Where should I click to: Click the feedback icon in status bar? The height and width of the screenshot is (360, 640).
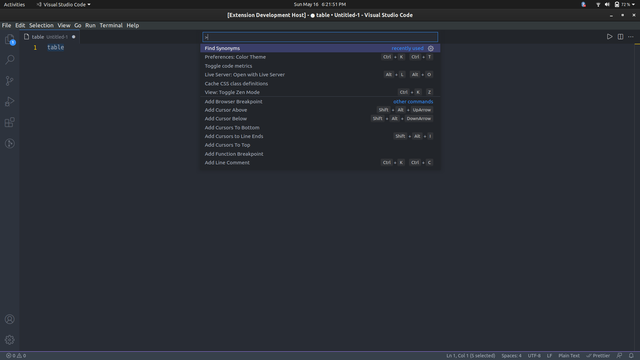point(620,356)
